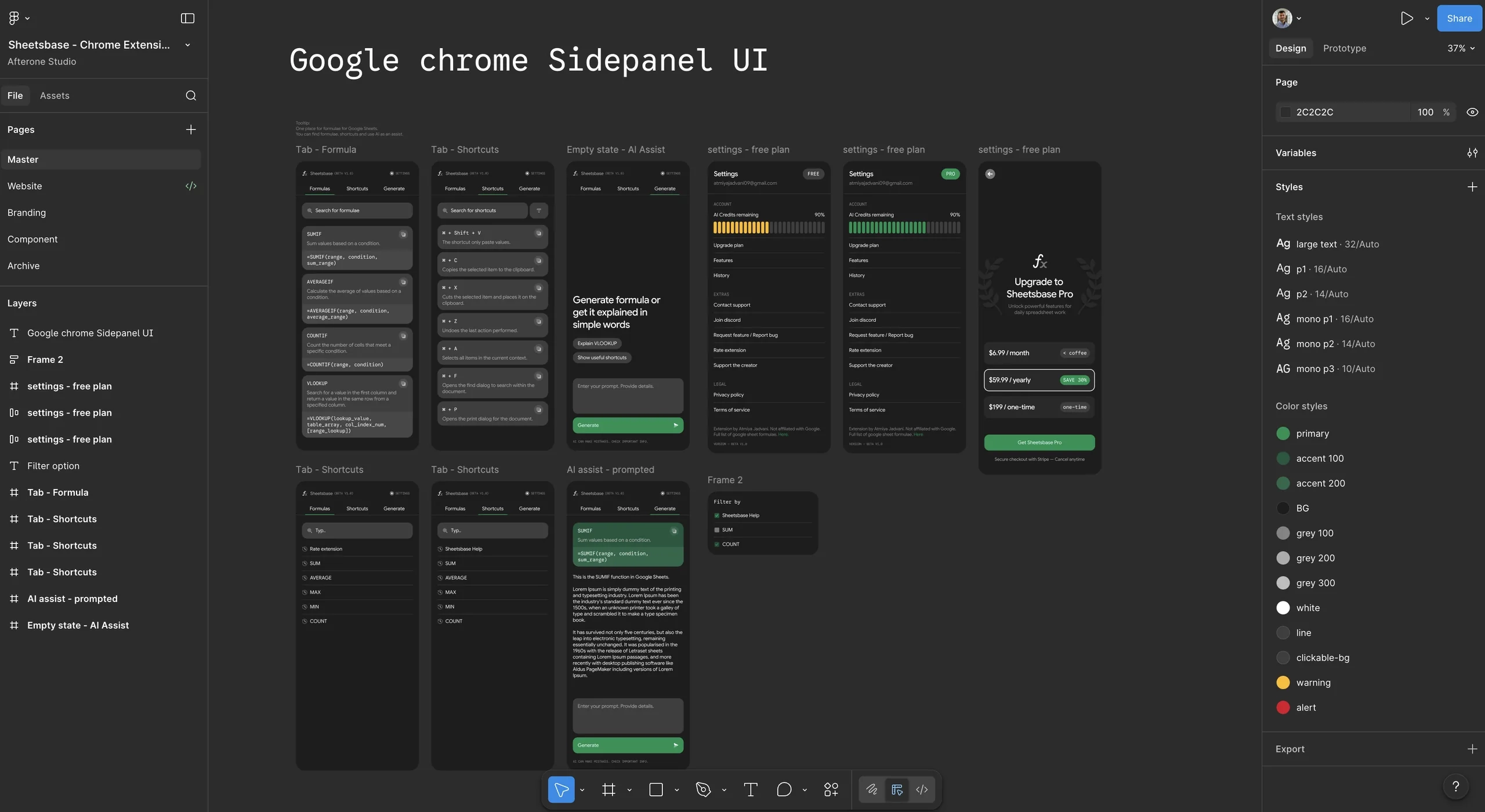Image resolution: width=1485 pixels, height=812 pixels.
Task: Click the help question mark button
Action: pos(1456,786)
